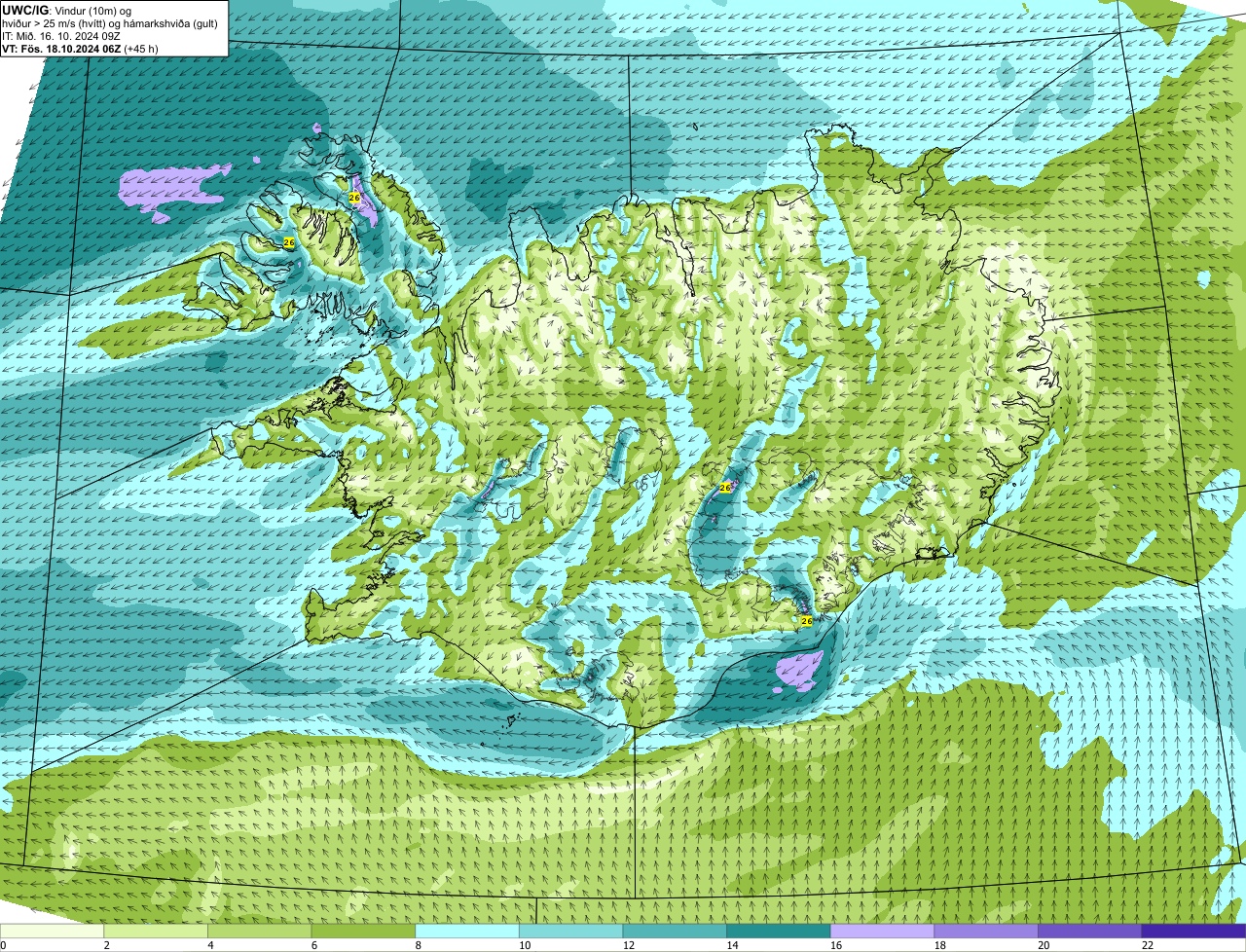Click the yellow 26 gust marker on the western Westfjords

pyautogui.click(x=289, y=242)
